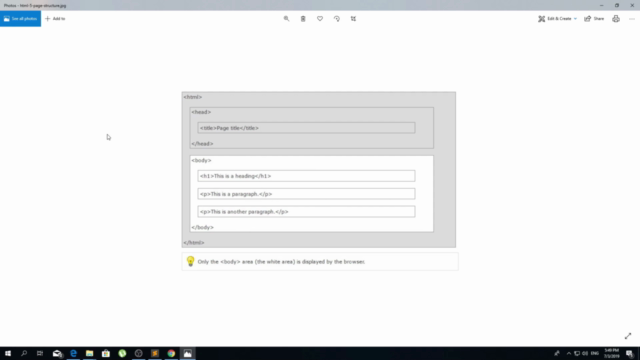Image resolution: width=640 pixels, height=360 pixels.
Task: Click the Share button
Action: click(x=594, y=19)
